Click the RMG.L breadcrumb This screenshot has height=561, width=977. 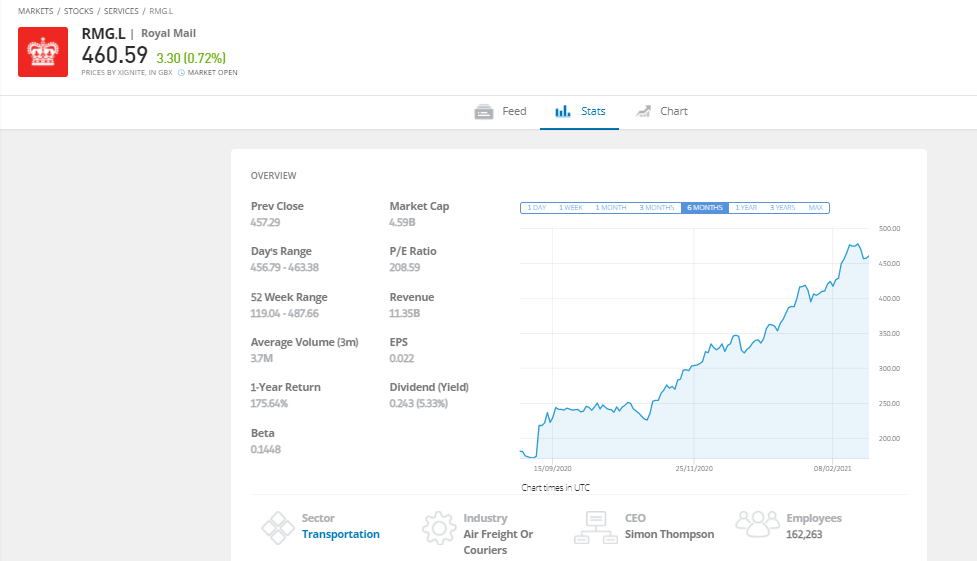click(161, 11)
